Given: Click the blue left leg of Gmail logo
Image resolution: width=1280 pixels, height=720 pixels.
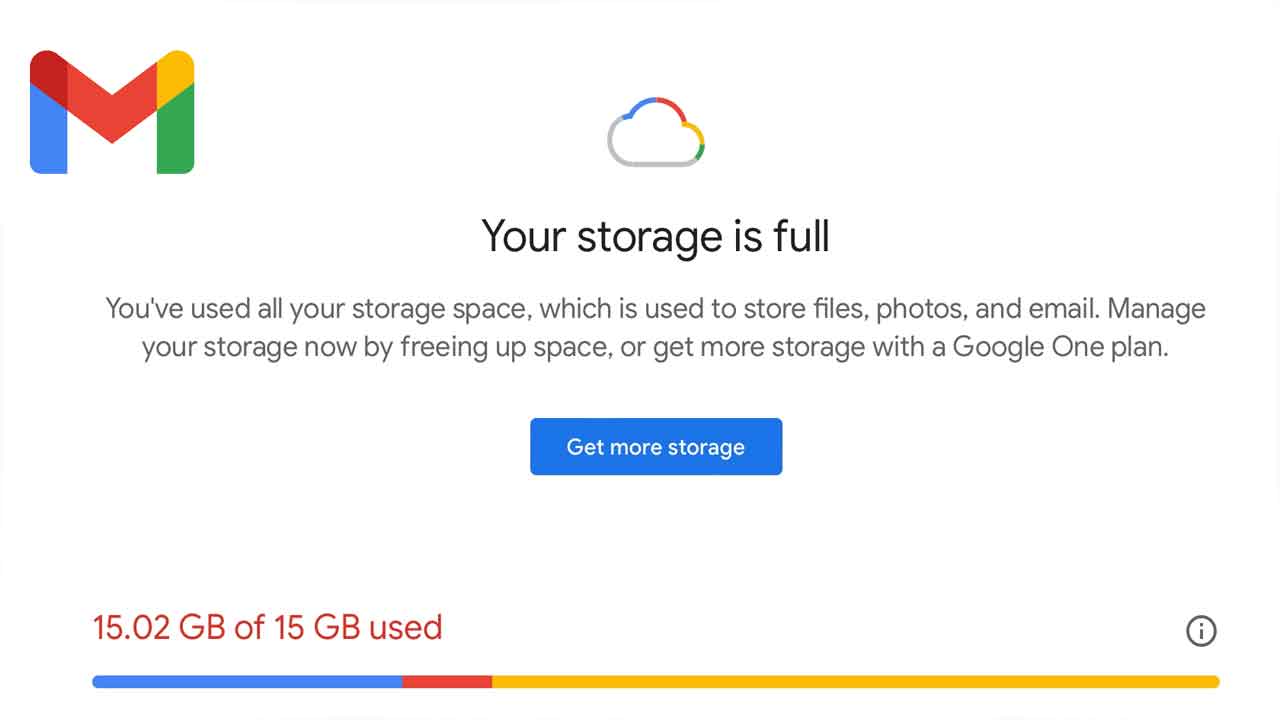Looking at the screenshot, I should pyautogui.click(x=48, y=135).
